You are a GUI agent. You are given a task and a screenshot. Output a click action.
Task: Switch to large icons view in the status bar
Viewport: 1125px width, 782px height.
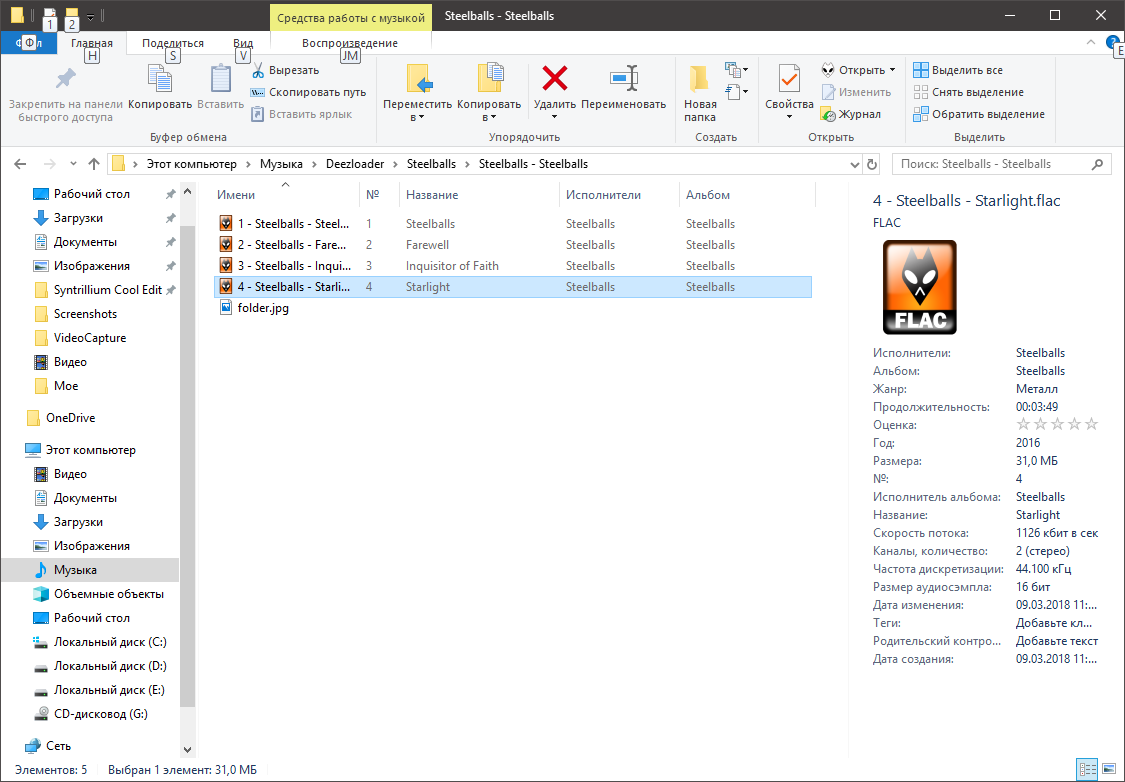pyautogui.click(x=1109, y=770)
